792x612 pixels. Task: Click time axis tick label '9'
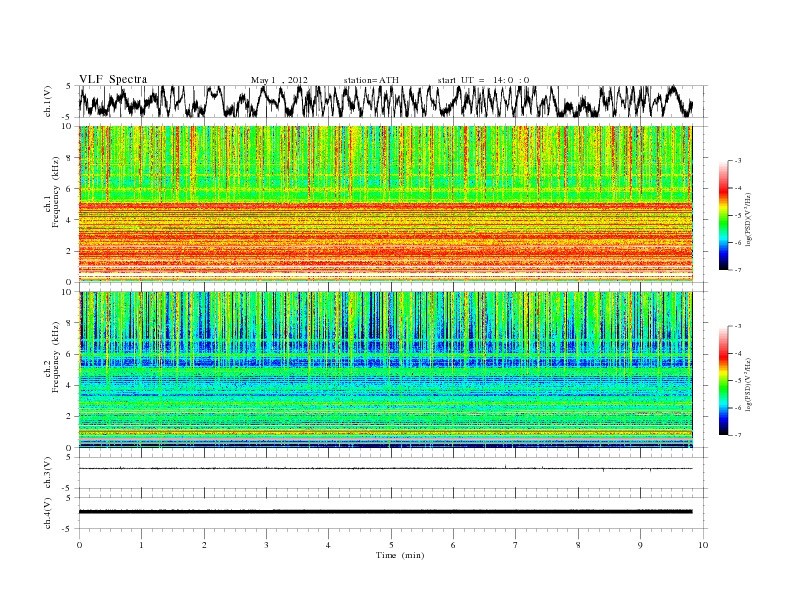coord(640,545)
